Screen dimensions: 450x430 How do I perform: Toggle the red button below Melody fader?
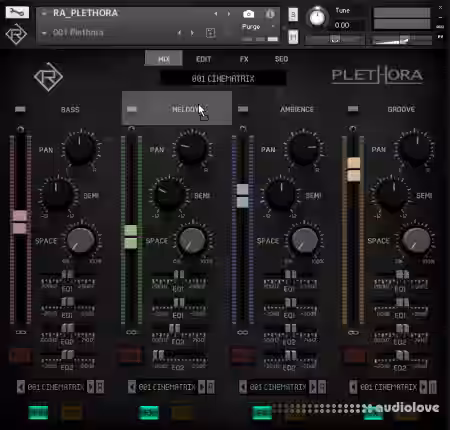[130, 356]
